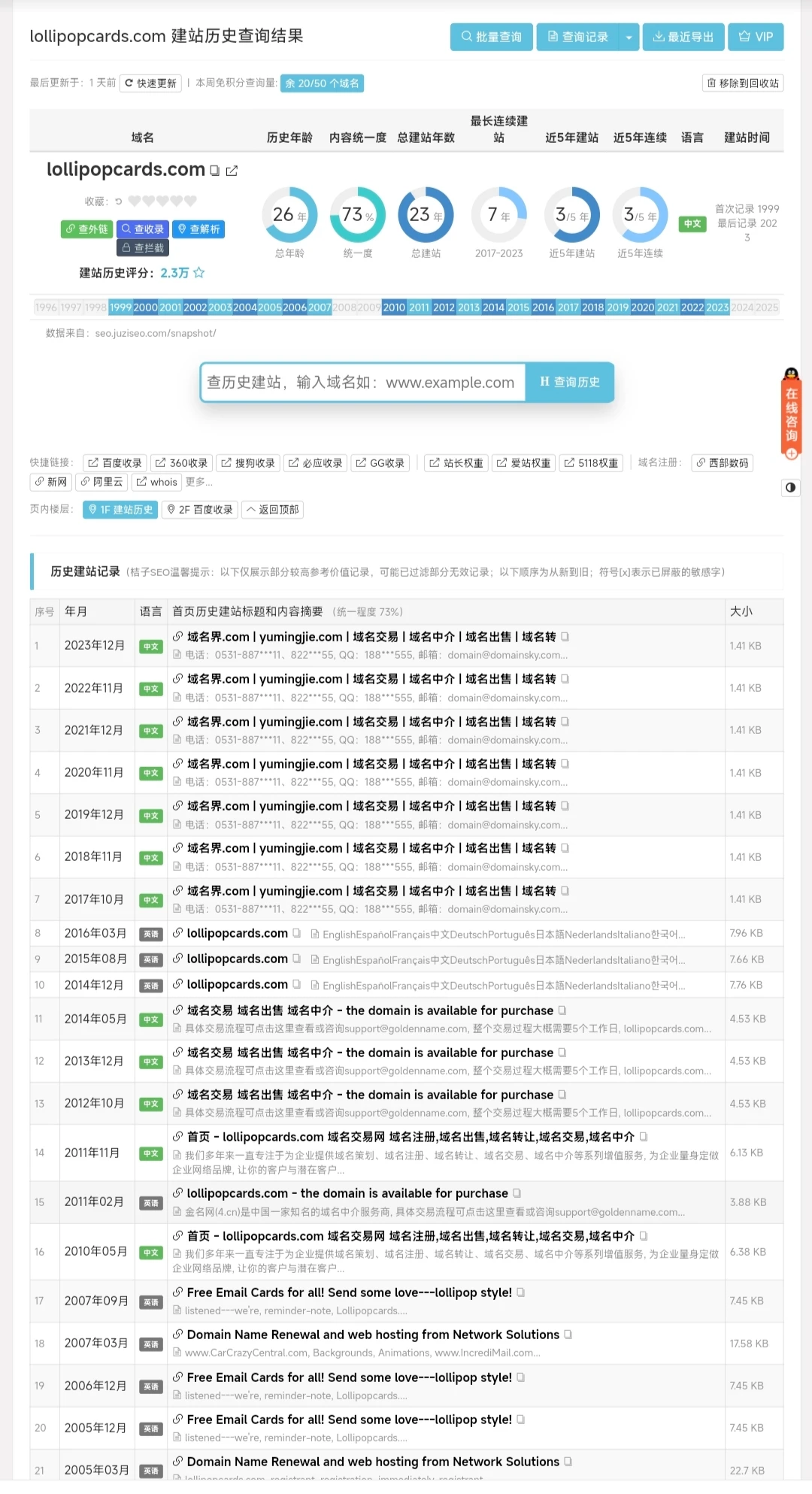The image size is (812, 1494).
Task: Toggle dark mode contrast button
Action: tap(790, 487)
